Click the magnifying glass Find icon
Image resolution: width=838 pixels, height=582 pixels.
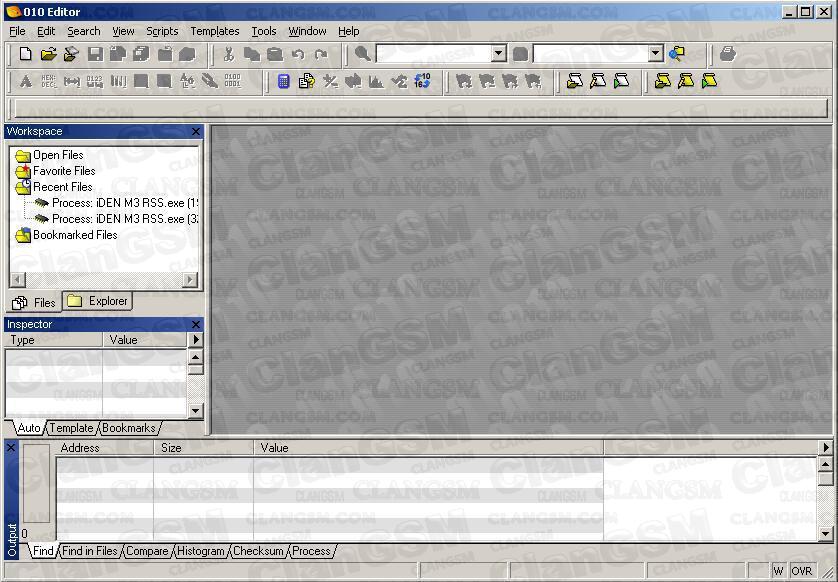point(362,53)
